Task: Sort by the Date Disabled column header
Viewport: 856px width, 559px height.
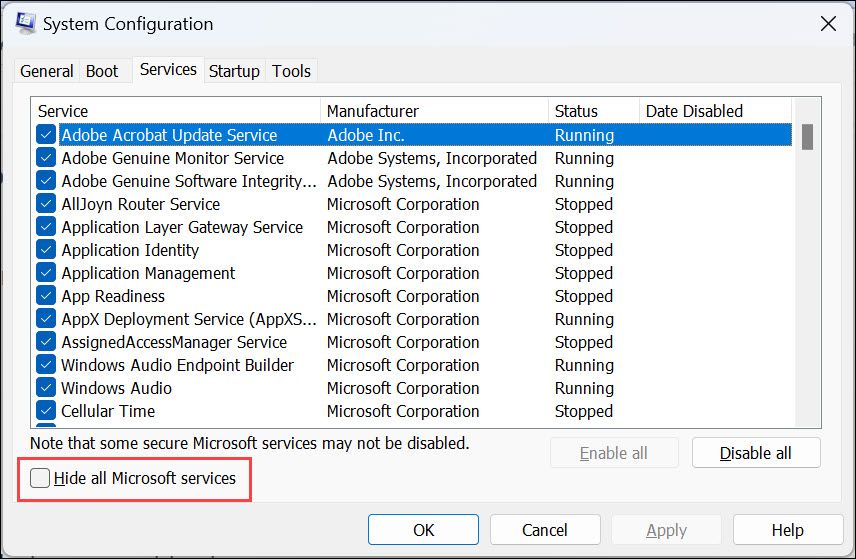Action: [x=715, y=111]
